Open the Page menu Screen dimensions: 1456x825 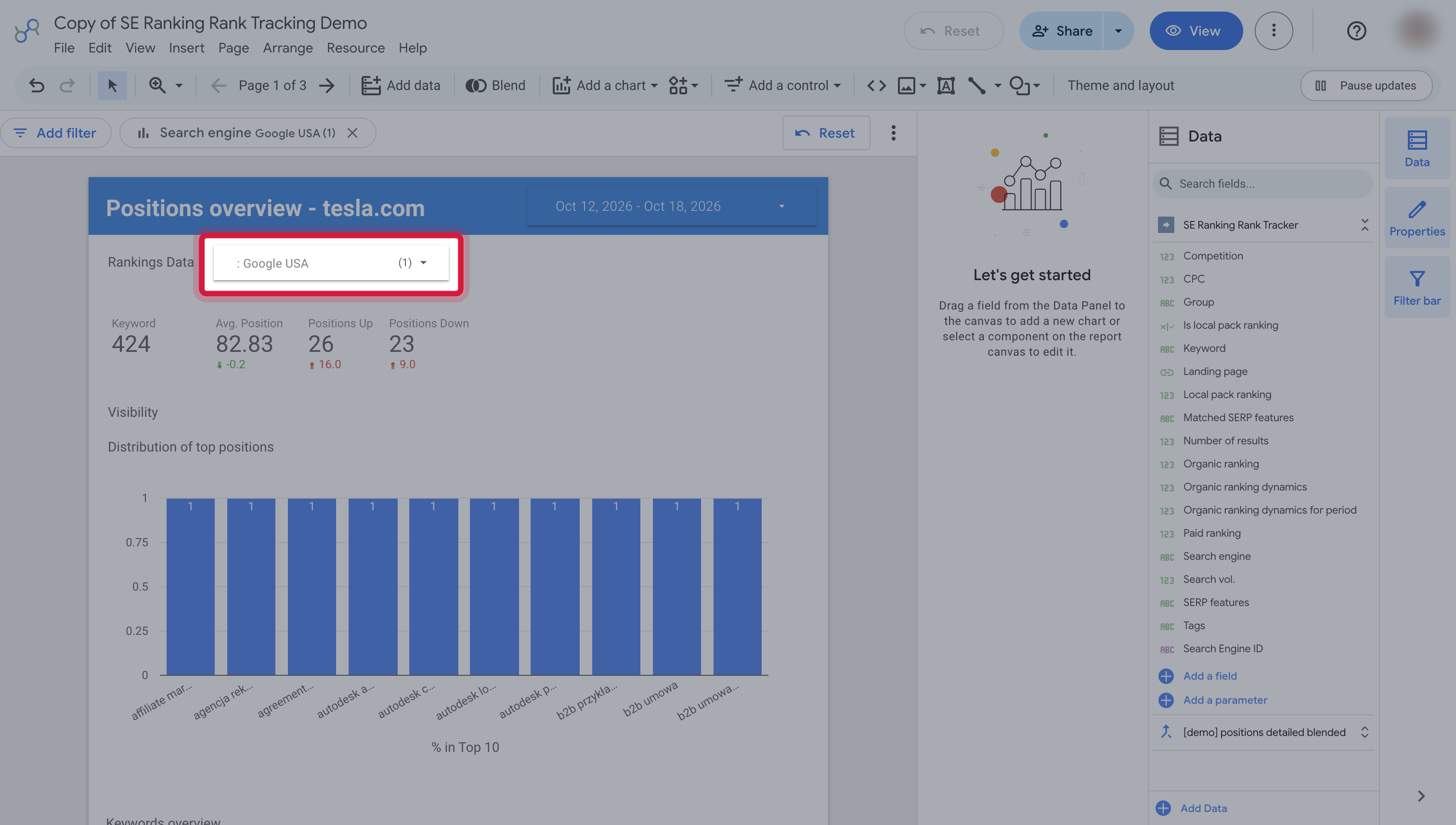tap(234, 48)
